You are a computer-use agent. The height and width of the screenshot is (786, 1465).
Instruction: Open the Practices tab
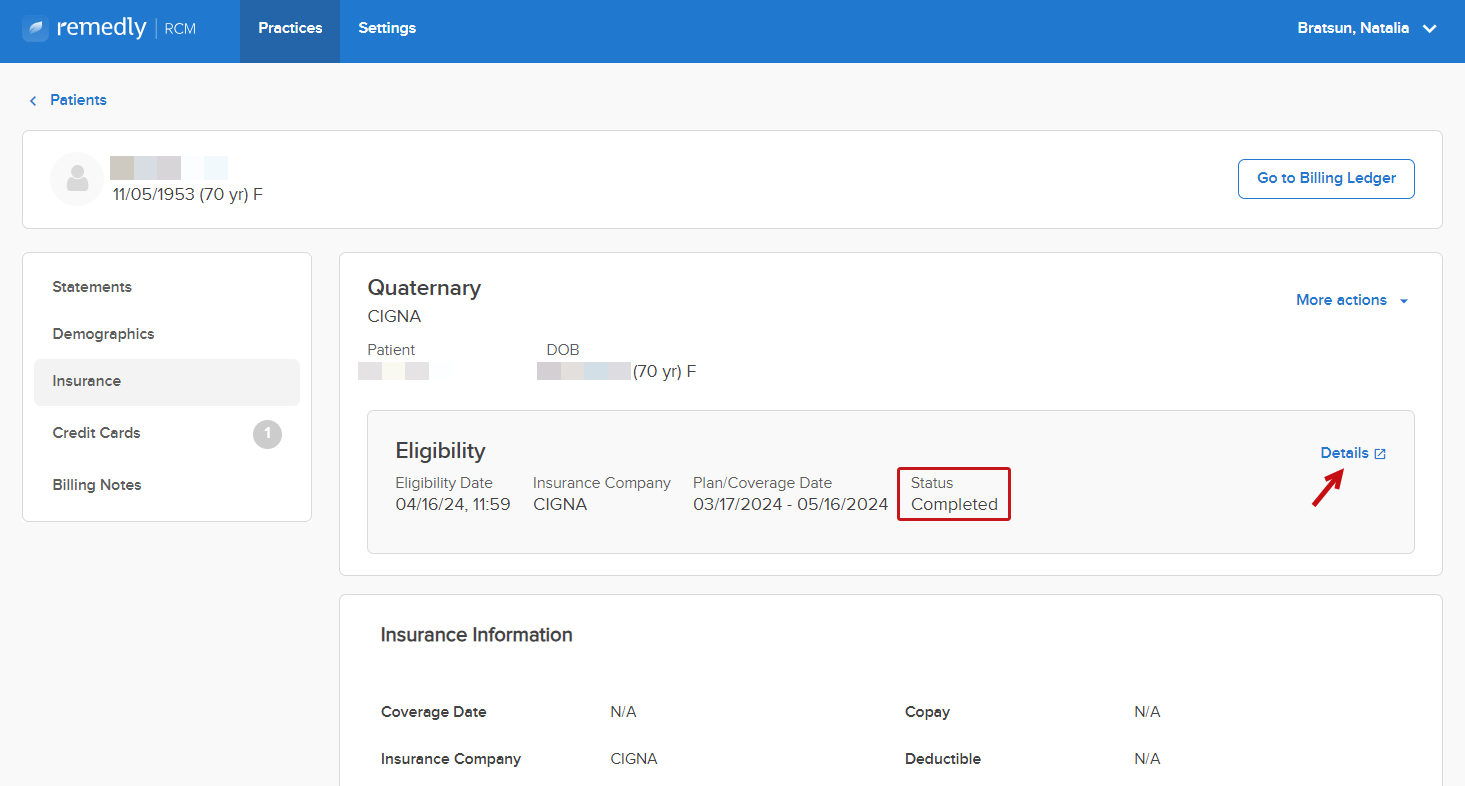click(x=290, y=28)
